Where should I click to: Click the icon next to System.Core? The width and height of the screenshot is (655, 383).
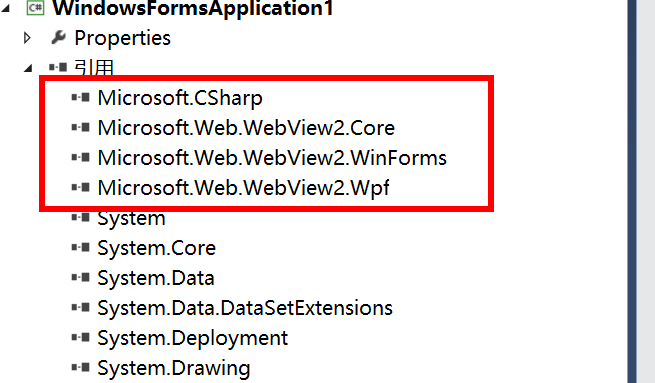click(x=80, y=248)
